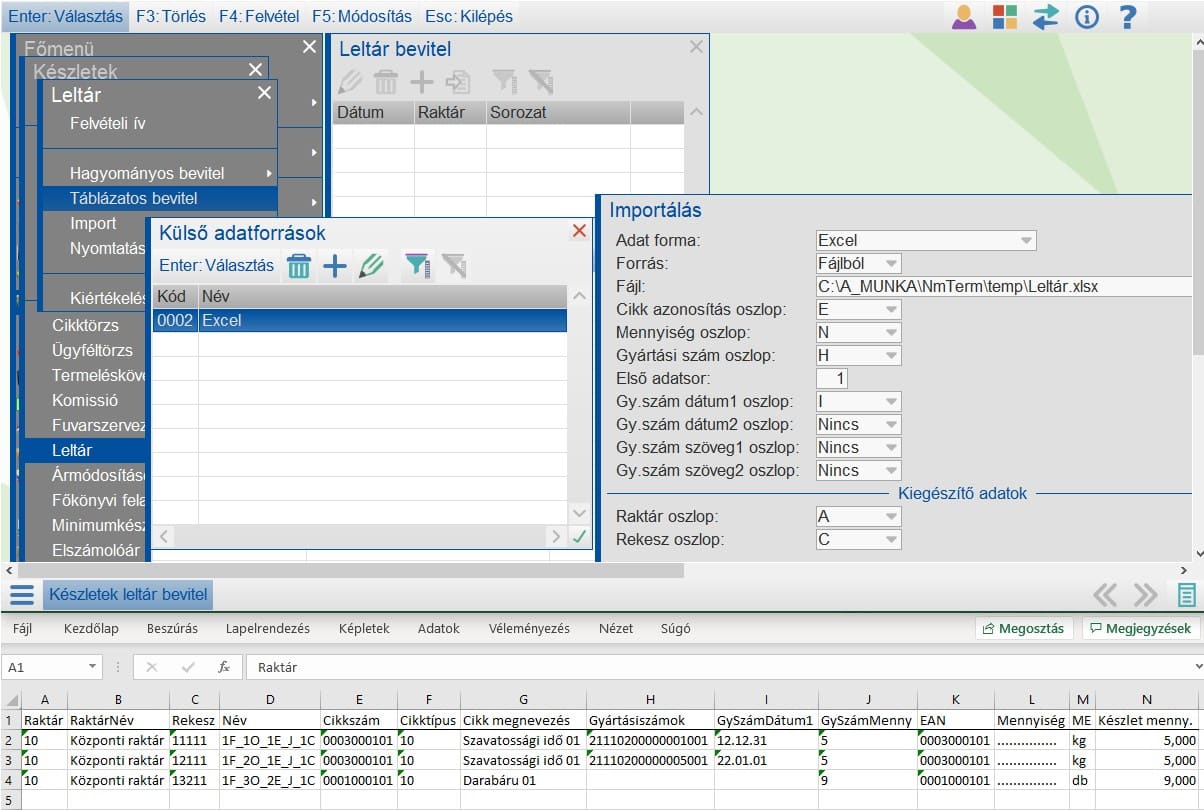The width and height of the screenshot is (1204, 810).
Task: Expand the Adat forma Excel dropdown
Action: click(1025, 241)
